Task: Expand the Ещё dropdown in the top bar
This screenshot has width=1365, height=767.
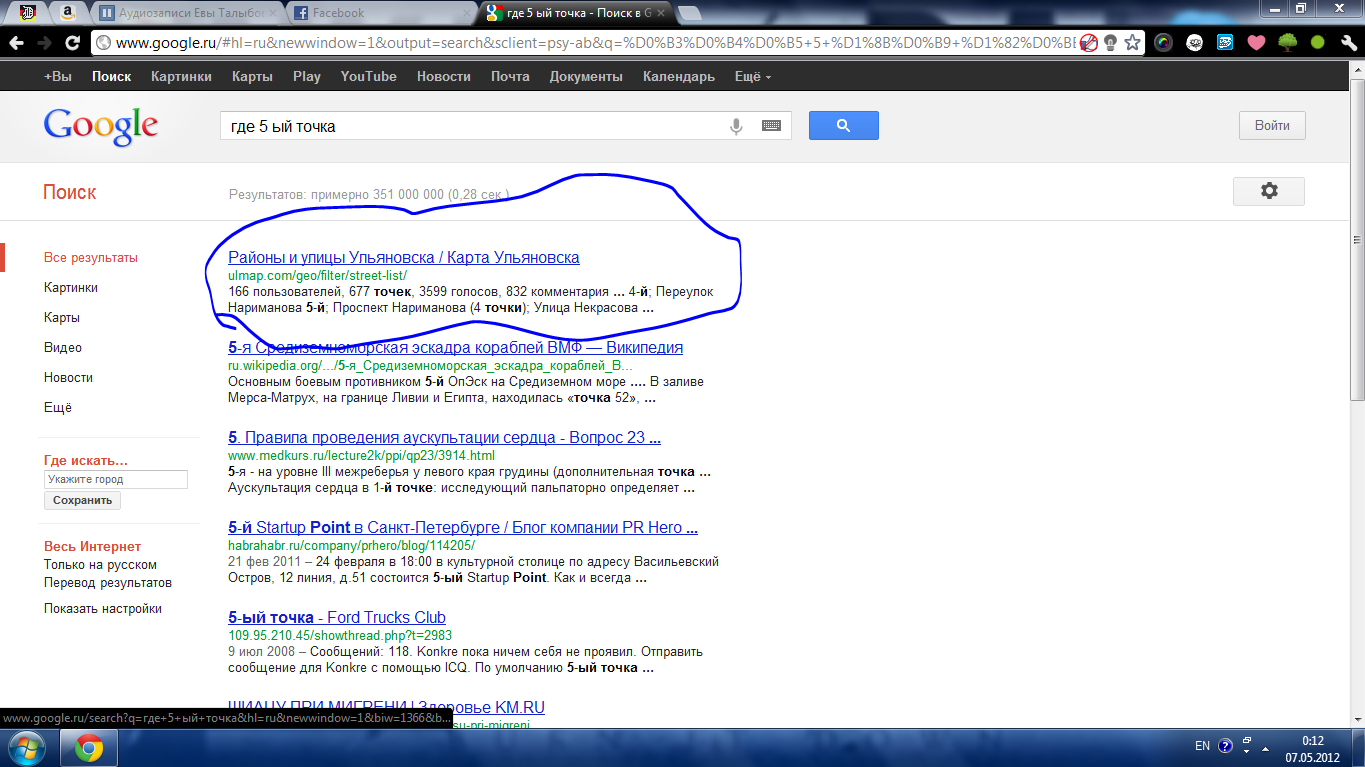Action: point(753,76)
